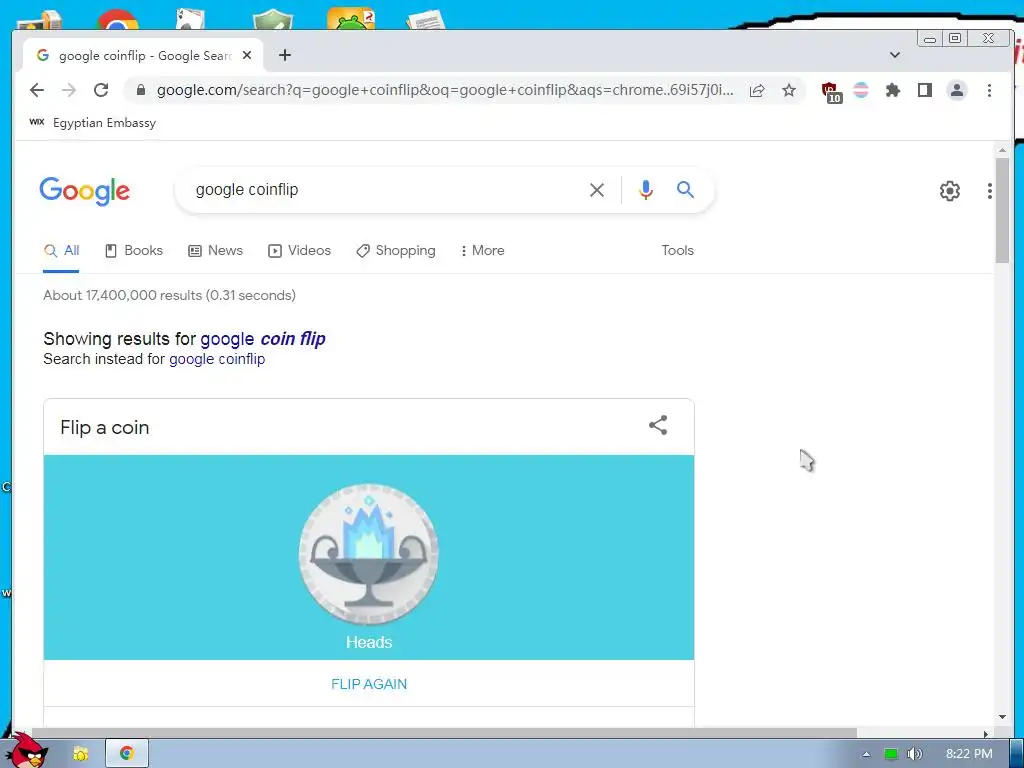Viewport: 1024px width, 768px height.
Task: Click the Google logo
Action: (84, 191)
